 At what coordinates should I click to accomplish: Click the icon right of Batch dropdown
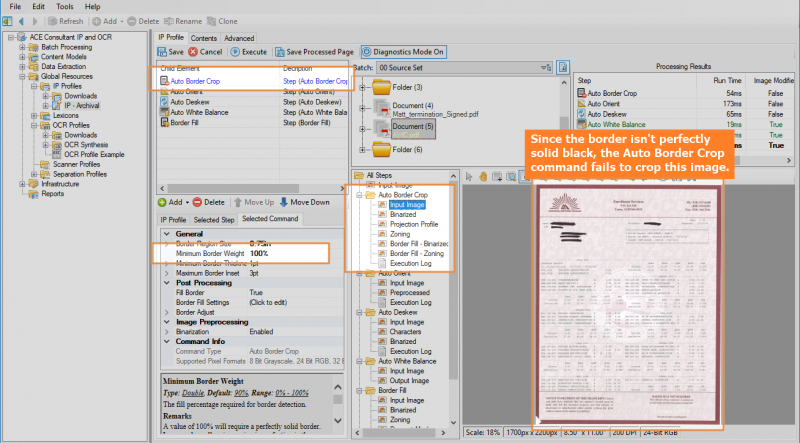pyautogui.click(x=563, y=67)
